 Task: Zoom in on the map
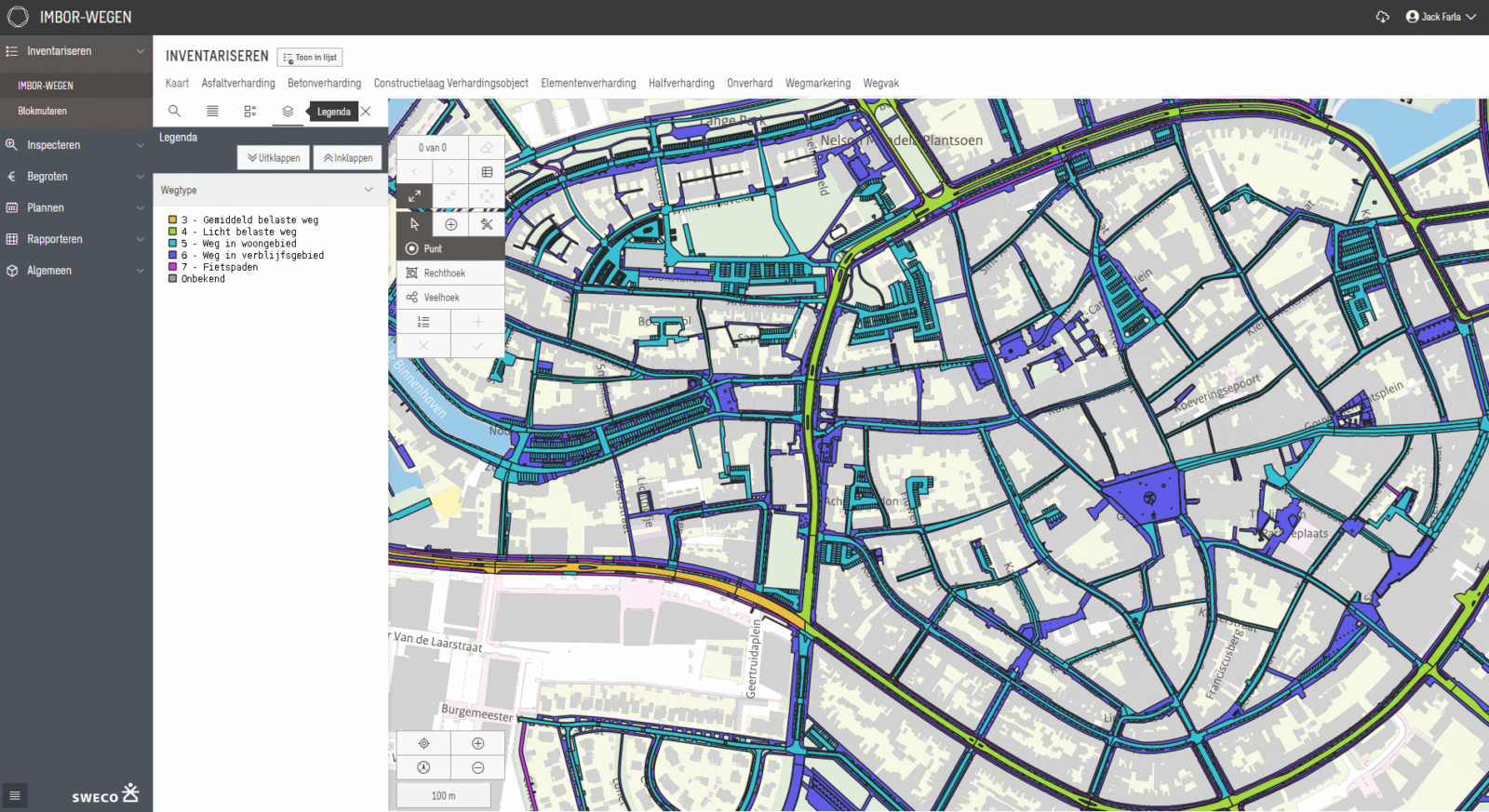(477, 743)
